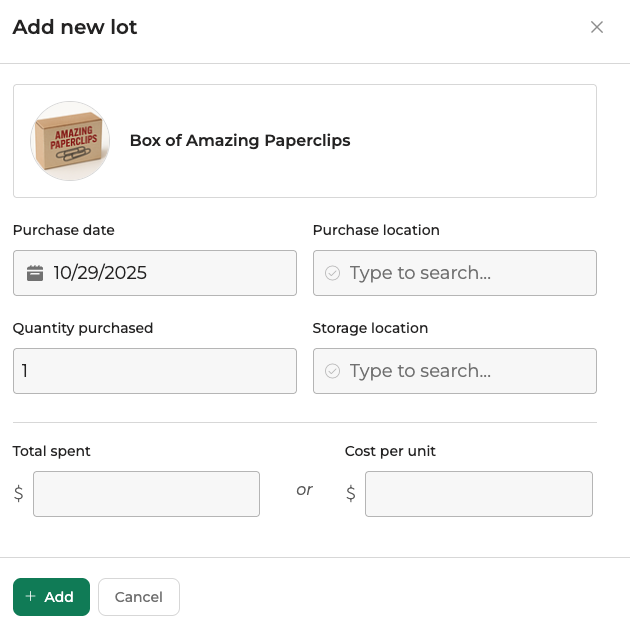The width and height of the screenshot is (630, 628).
Task: Focus the Cost per unit field
Action: click(x=478, y=493)
